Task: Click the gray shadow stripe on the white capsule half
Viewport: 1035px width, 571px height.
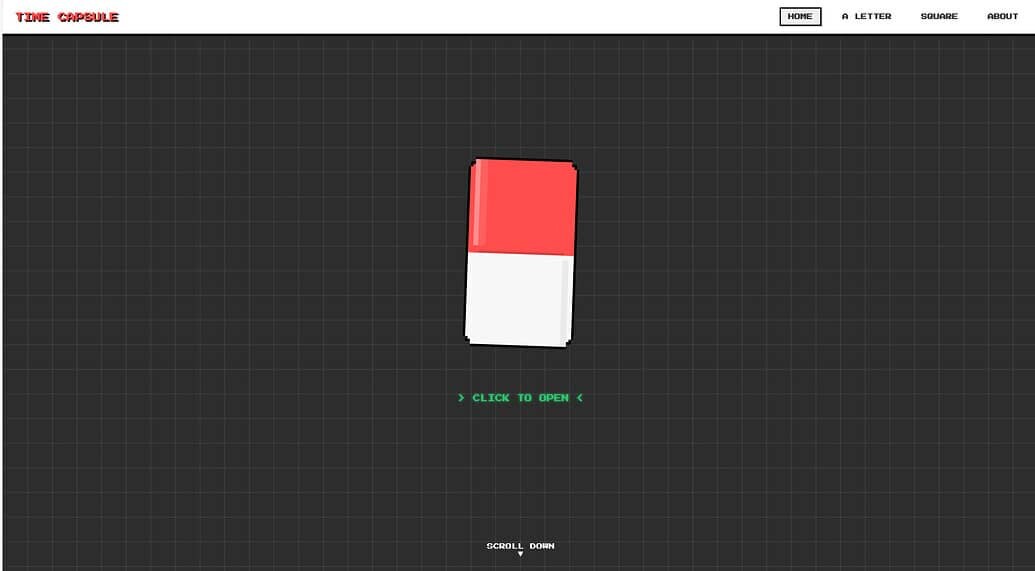Action: tap(565, 298)
